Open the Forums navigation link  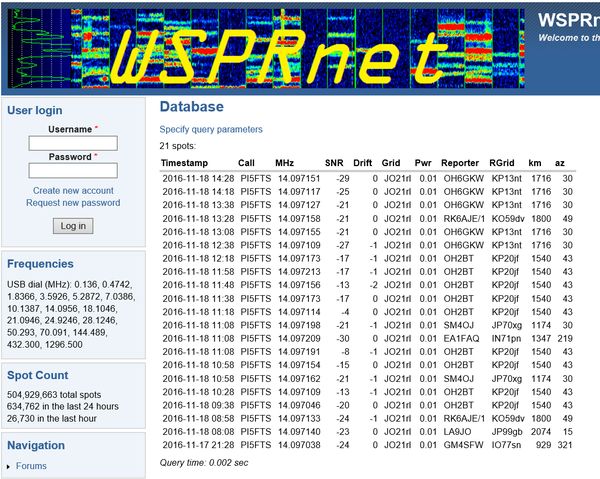click(x=31, y=466)
